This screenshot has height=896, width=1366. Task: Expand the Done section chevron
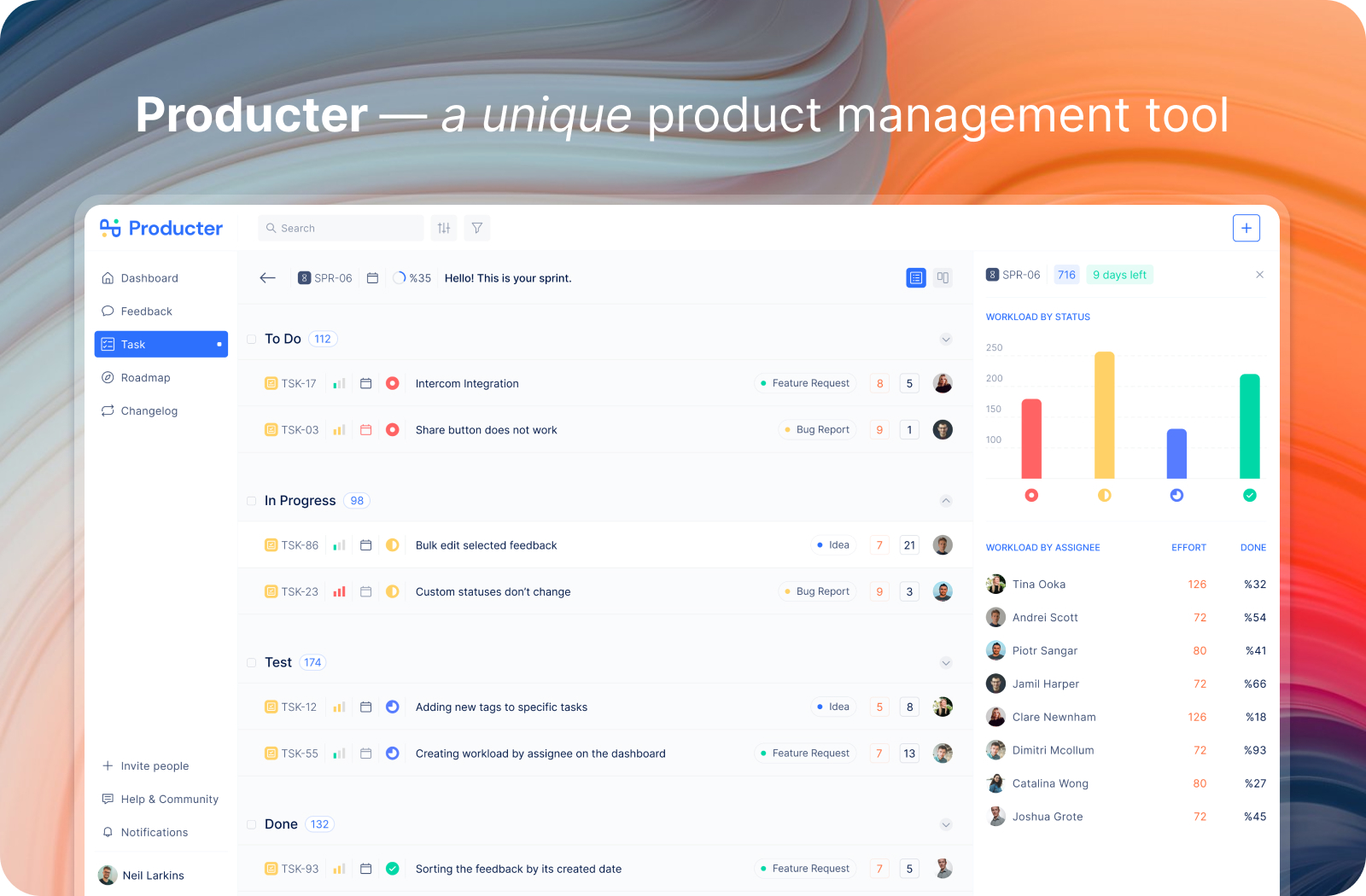[x=945, y=824]
